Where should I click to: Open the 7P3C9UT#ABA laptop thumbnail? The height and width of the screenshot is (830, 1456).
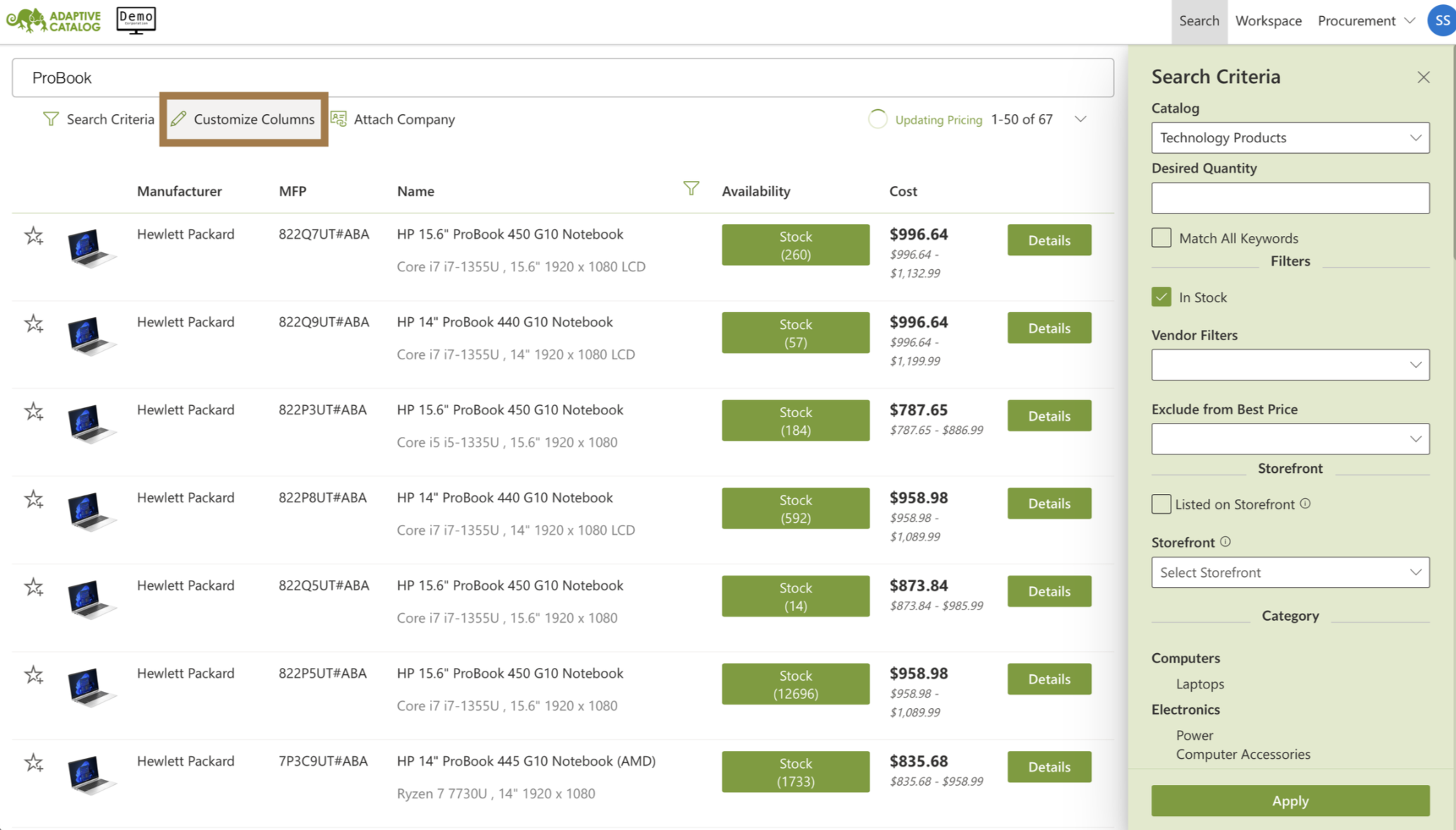(x=92, y=775)
